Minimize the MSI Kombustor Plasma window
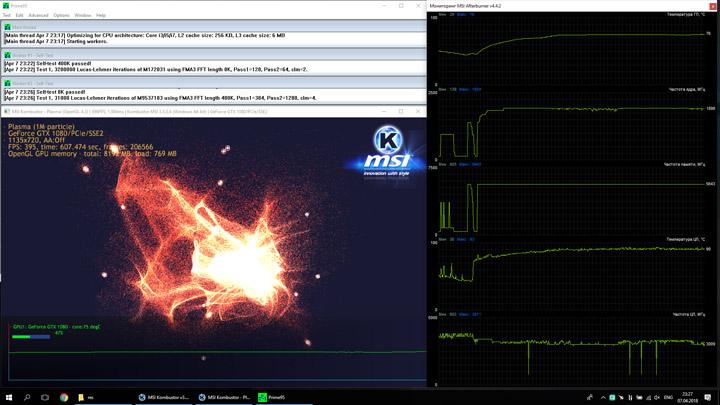 coord(384,112)
